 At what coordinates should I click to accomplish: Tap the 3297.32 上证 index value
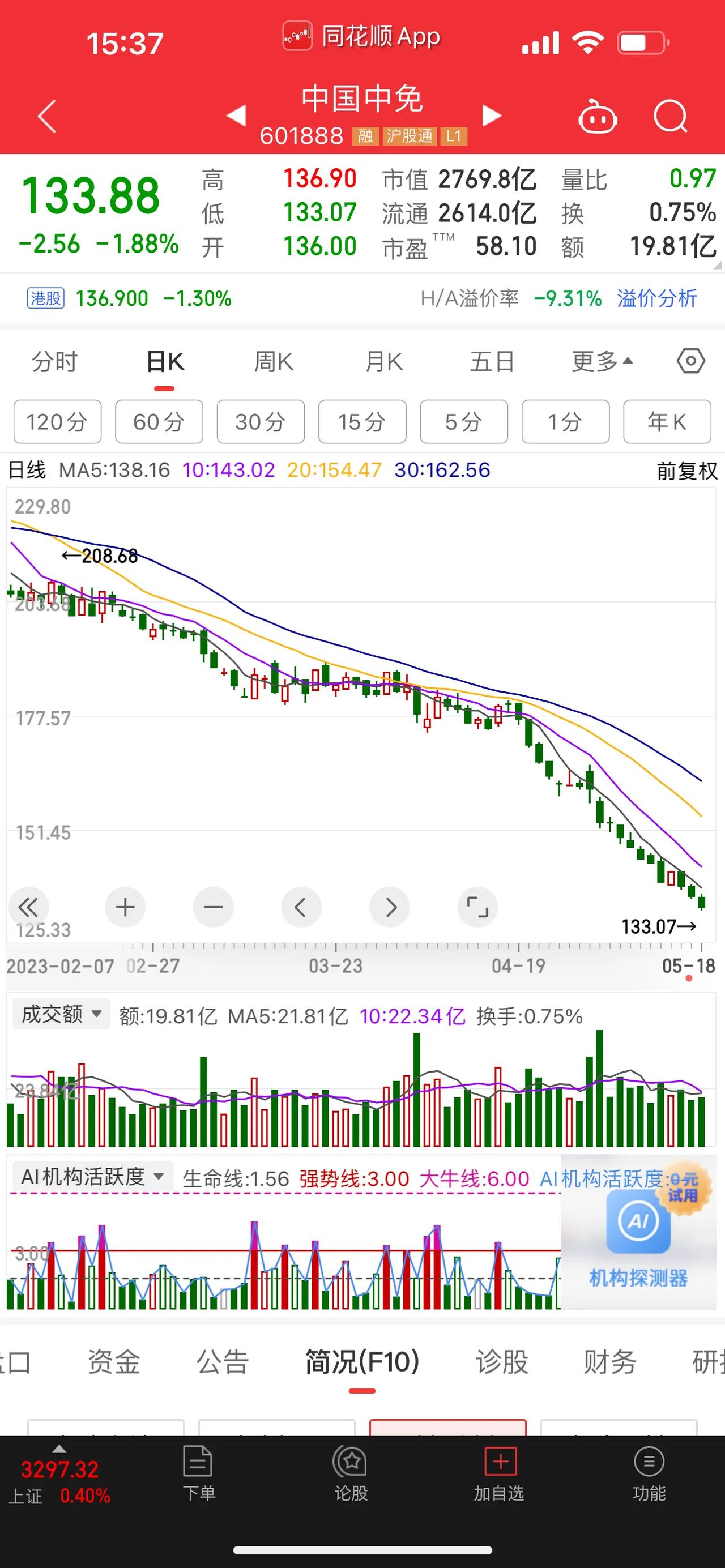click(x=59, y=1469)
